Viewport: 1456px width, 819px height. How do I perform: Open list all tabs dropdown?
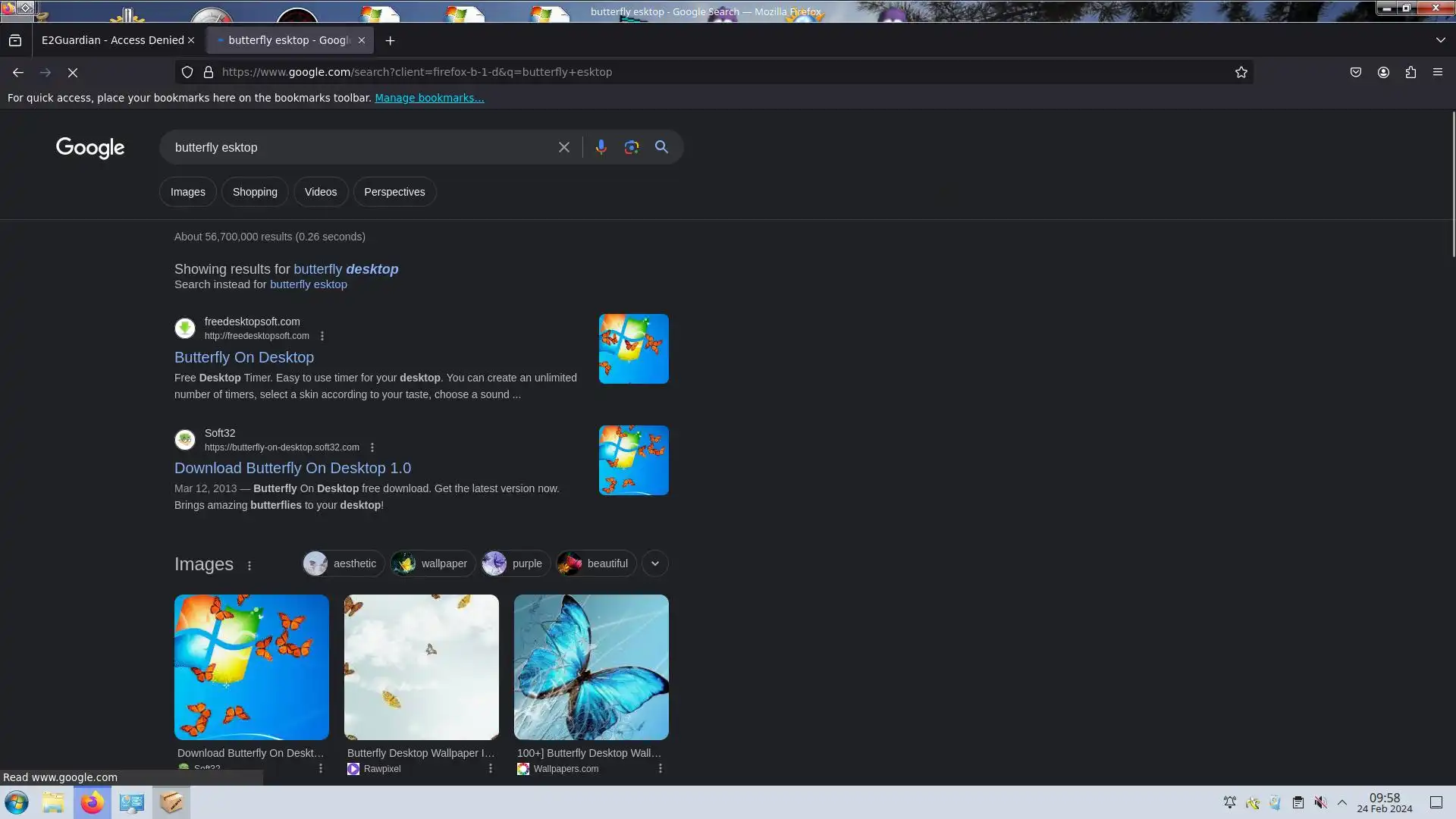(1440, 40)
